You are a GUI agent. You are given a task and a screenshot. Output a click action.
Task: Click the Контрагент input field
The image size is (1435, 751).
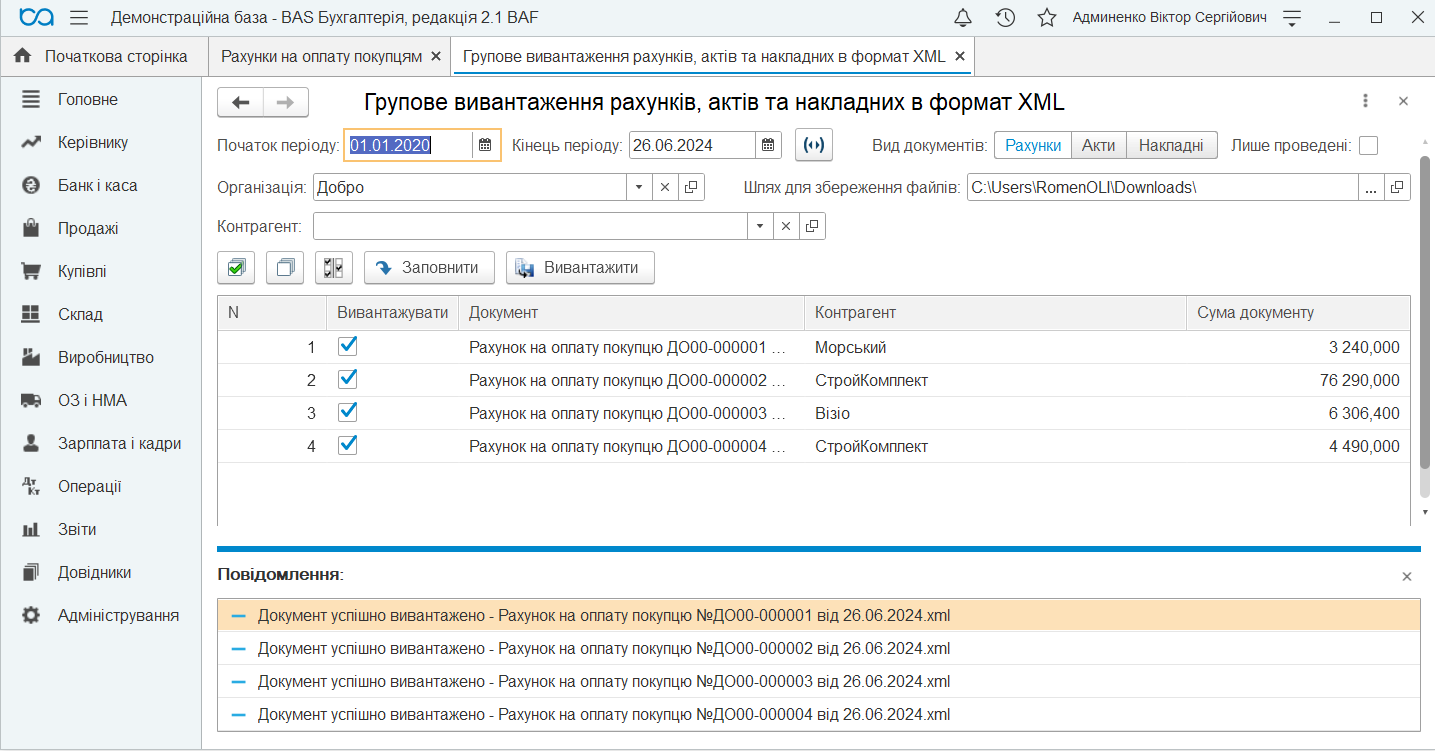(530, 227)
